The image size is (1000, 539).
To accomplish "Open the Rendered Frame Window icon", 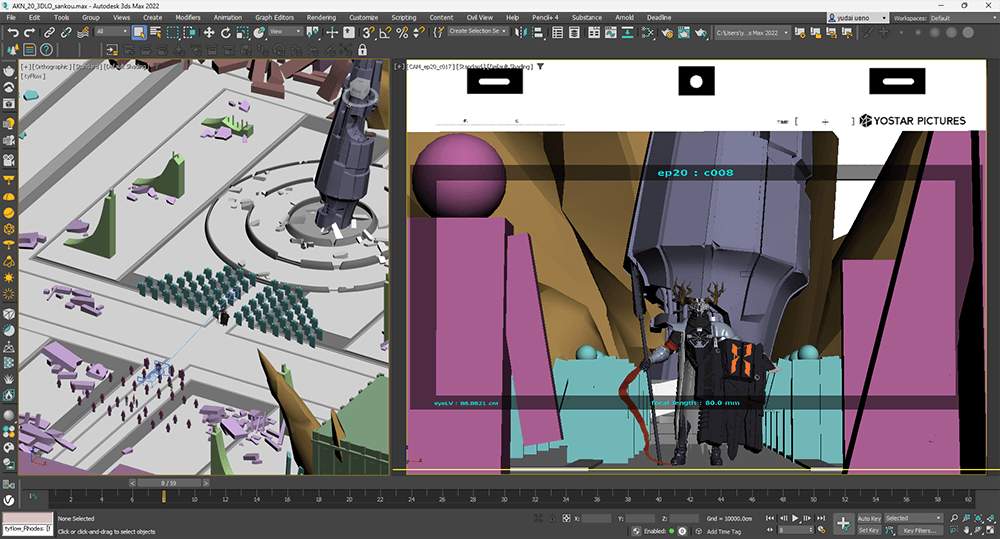I will (684, 32).
